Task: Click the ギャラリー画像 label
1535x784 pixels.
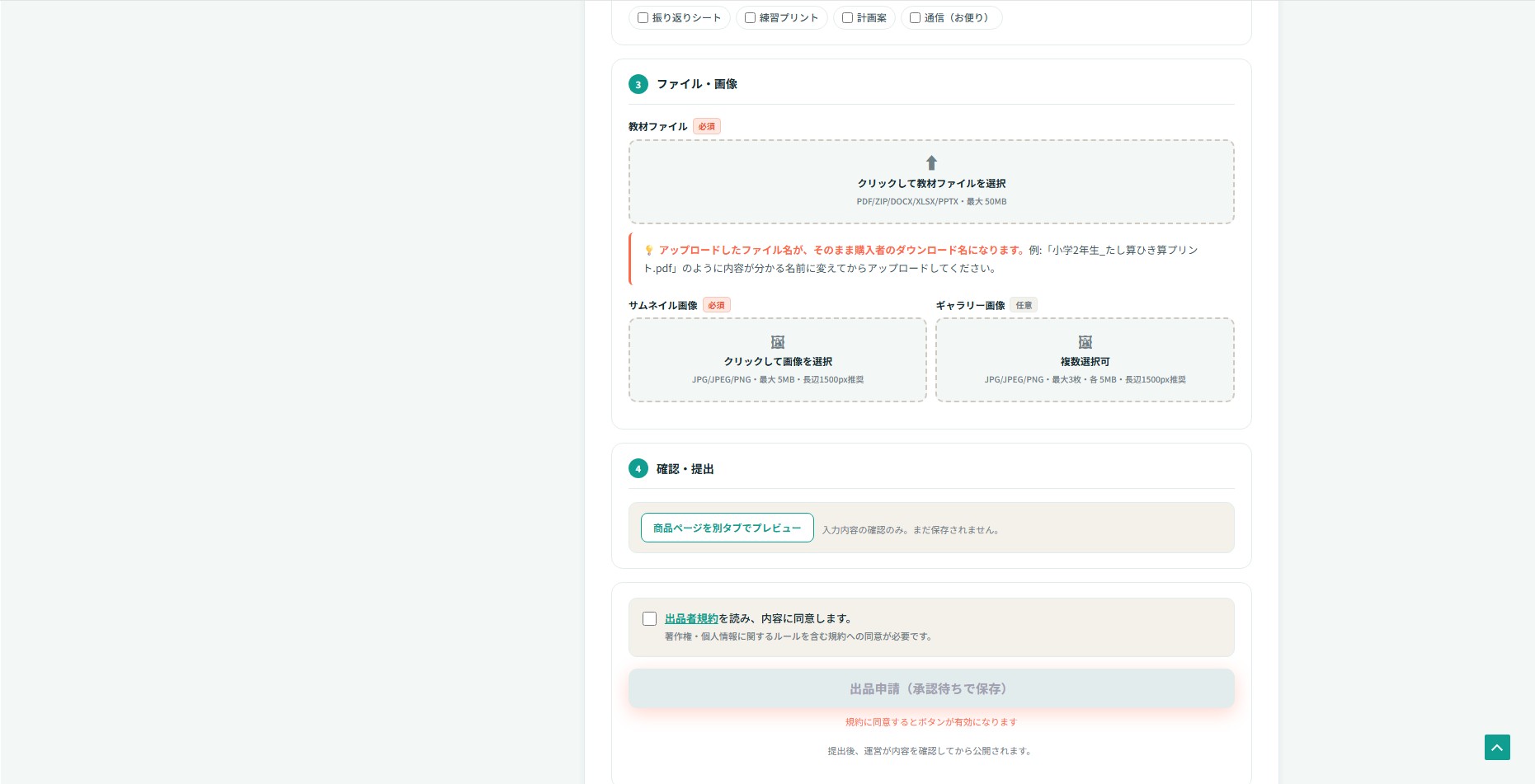Action: pos(970,305)
